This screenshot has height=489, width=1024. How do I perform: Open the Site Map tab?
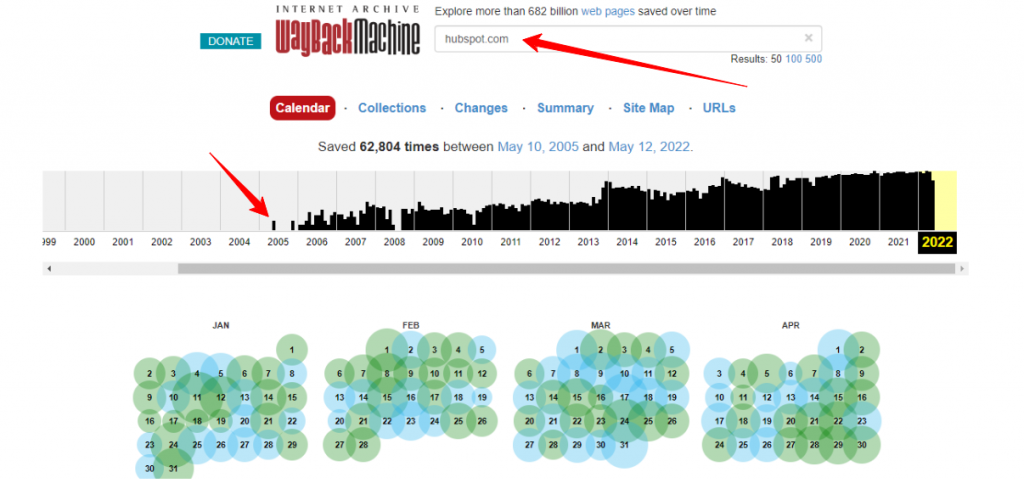648,108
